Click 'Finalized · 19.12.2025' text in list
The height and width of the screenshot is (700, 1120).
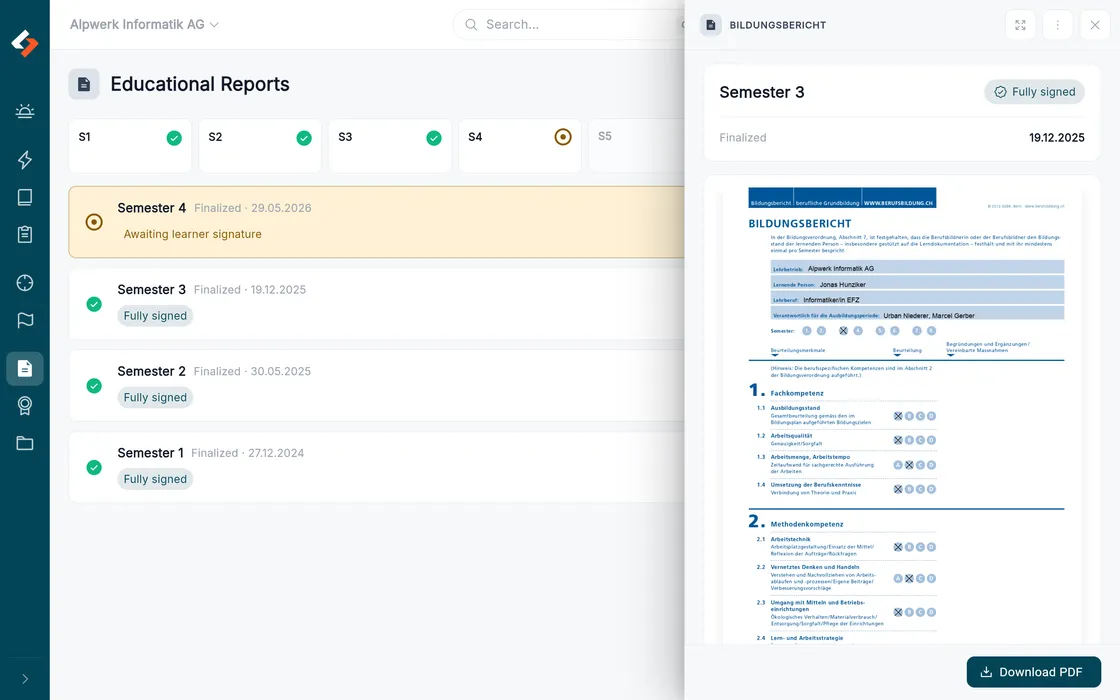[250, 289]
